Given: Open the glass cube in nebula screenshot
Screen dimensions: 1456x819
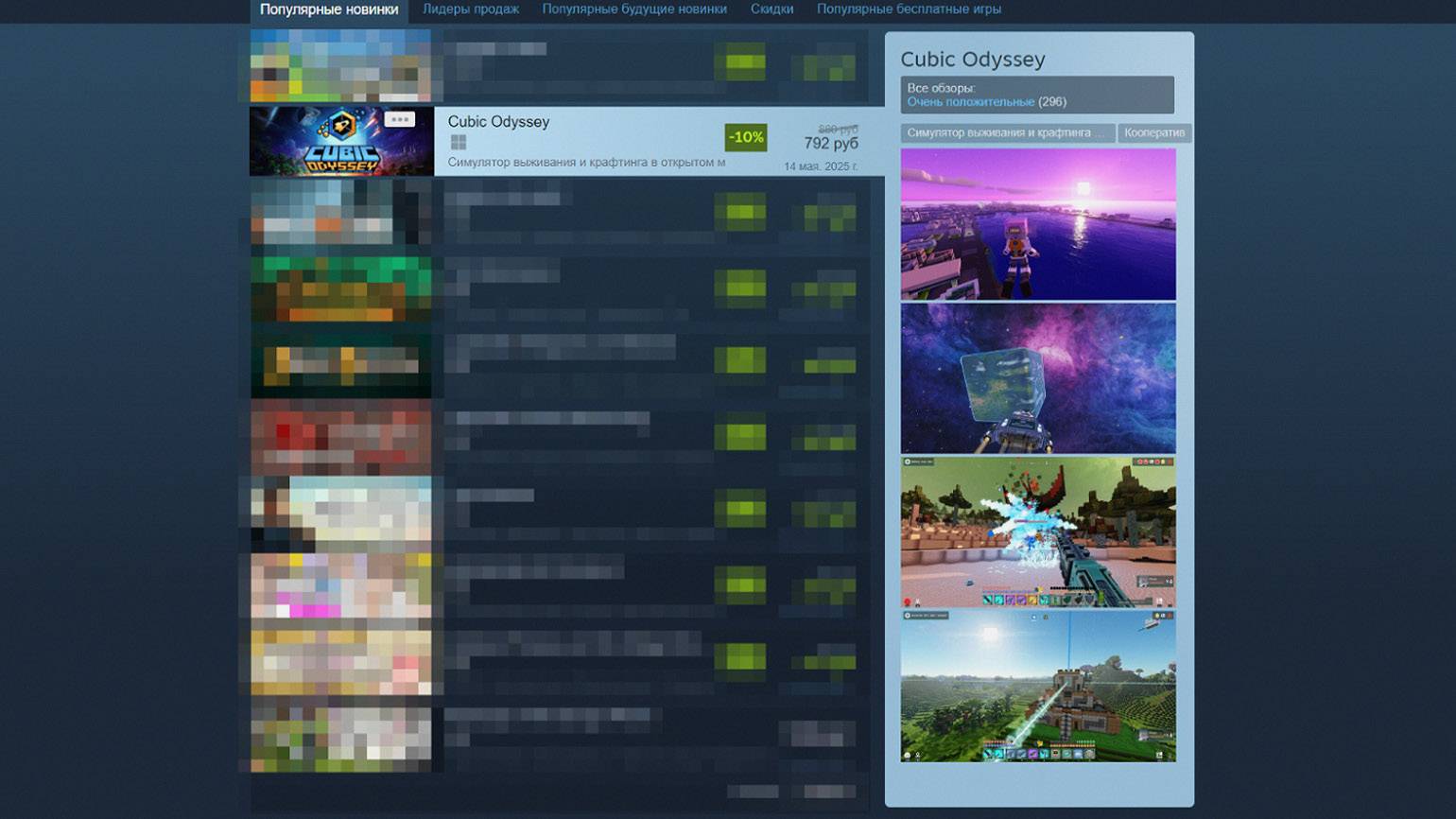Looking at the screenshot, I should [1038, 378].
